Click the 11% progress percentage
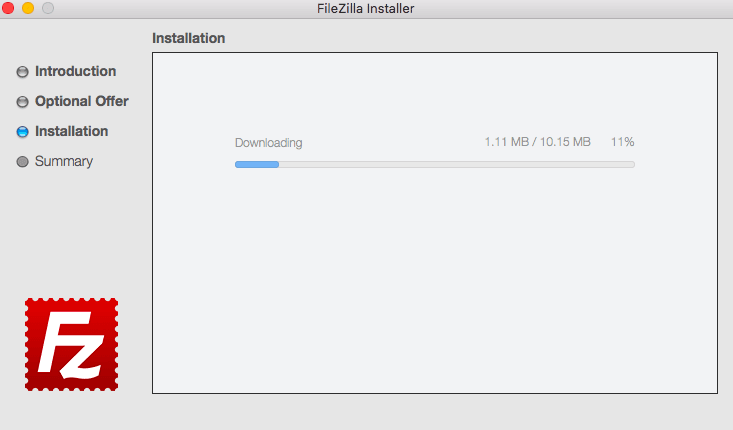The height and width of the screenshot is (430, 733). coord(622,143)
